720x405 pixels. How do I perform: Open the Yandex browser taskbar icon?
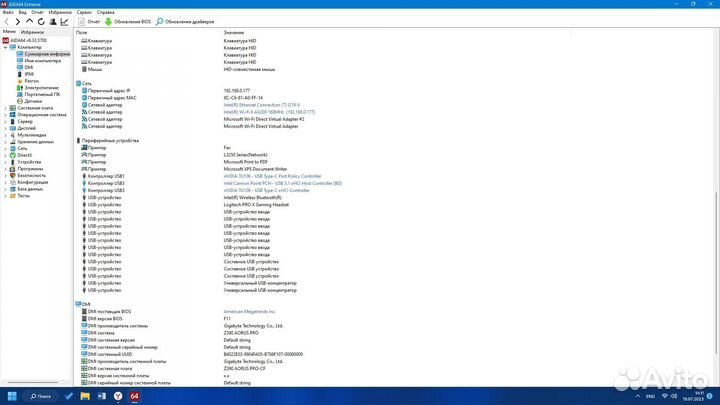click(x=118, y=396)
